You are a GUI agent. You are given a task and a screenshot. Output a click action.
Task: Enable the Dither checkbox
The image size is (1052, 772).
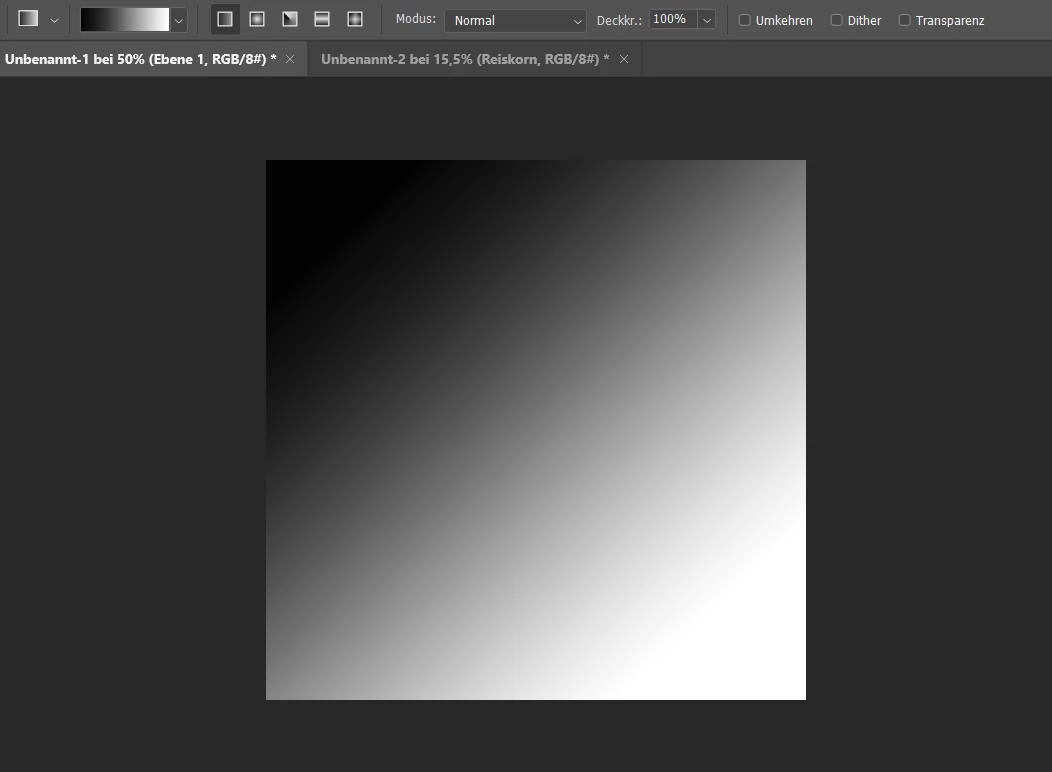pos(836,20)
